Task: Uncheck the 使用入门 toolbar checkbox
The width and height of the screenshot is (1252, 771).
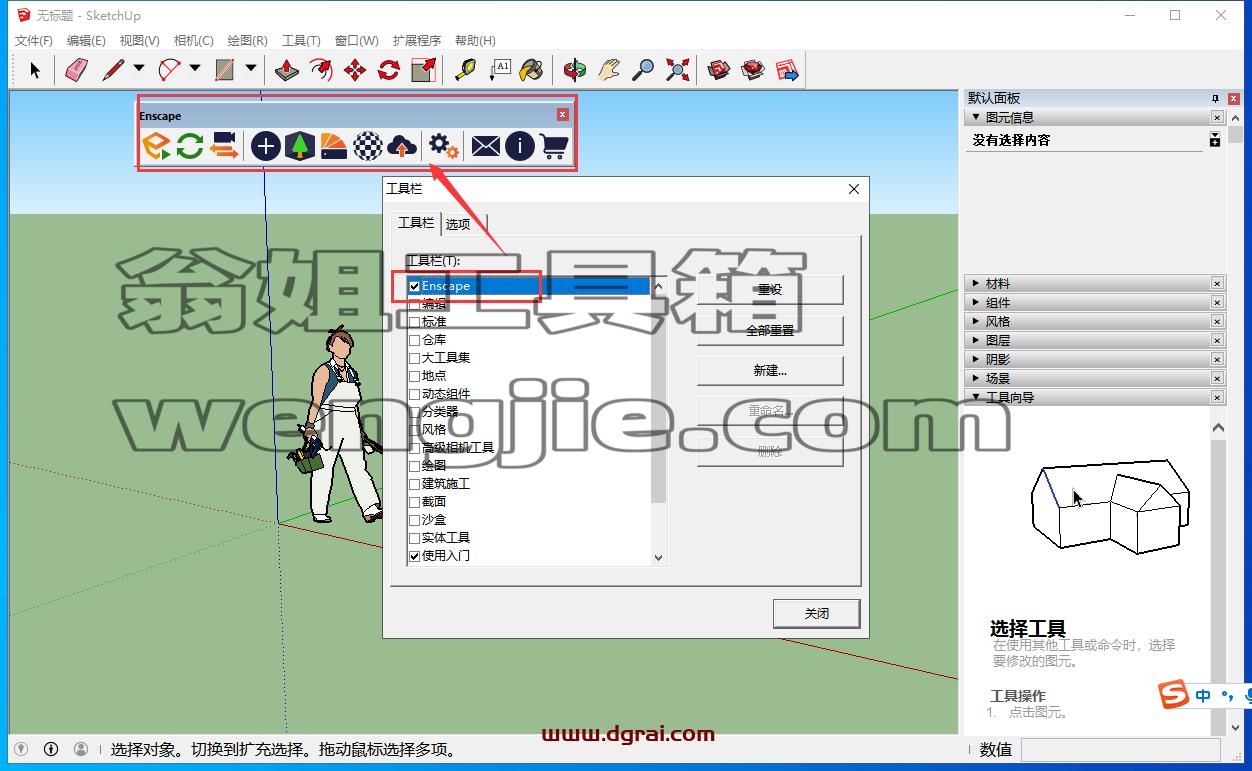Action: [x=414, y=556]
